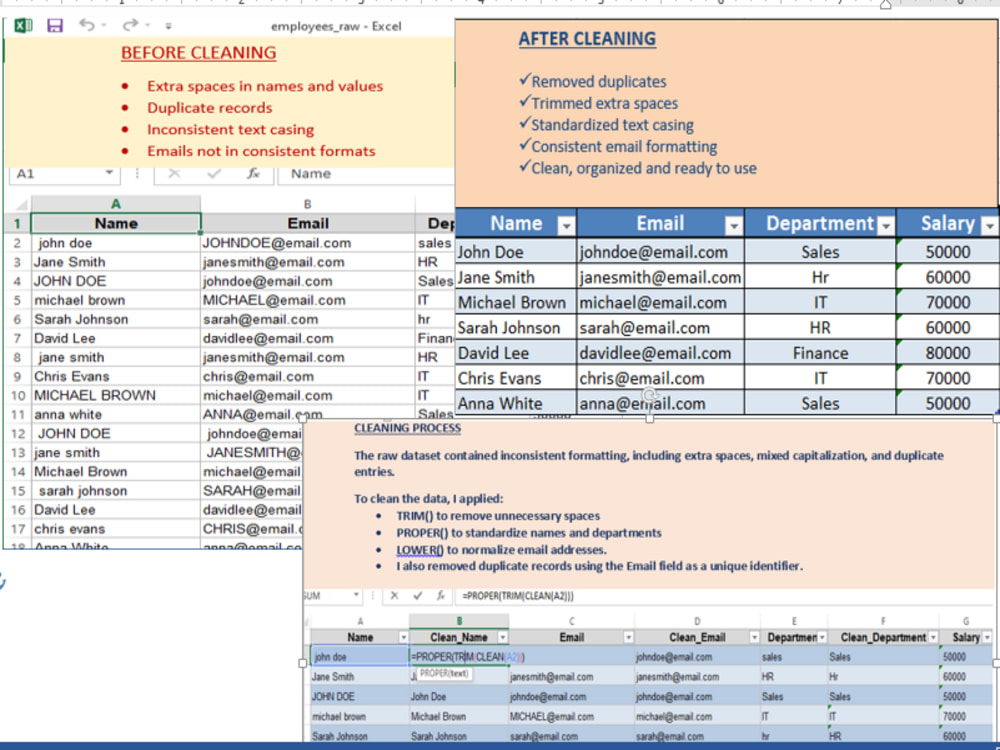
Task: Click the Finance department cell in cleaned table
Action: (820, 353)
